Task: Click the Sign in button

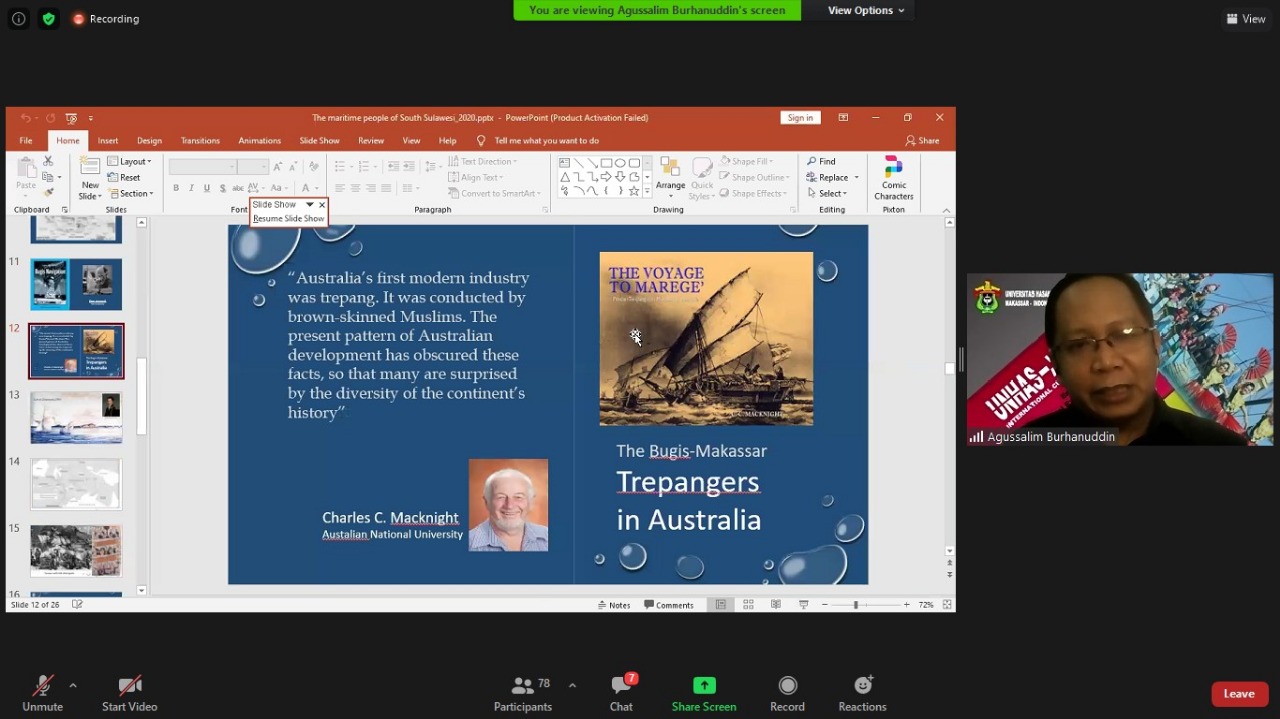Action: 800,118
